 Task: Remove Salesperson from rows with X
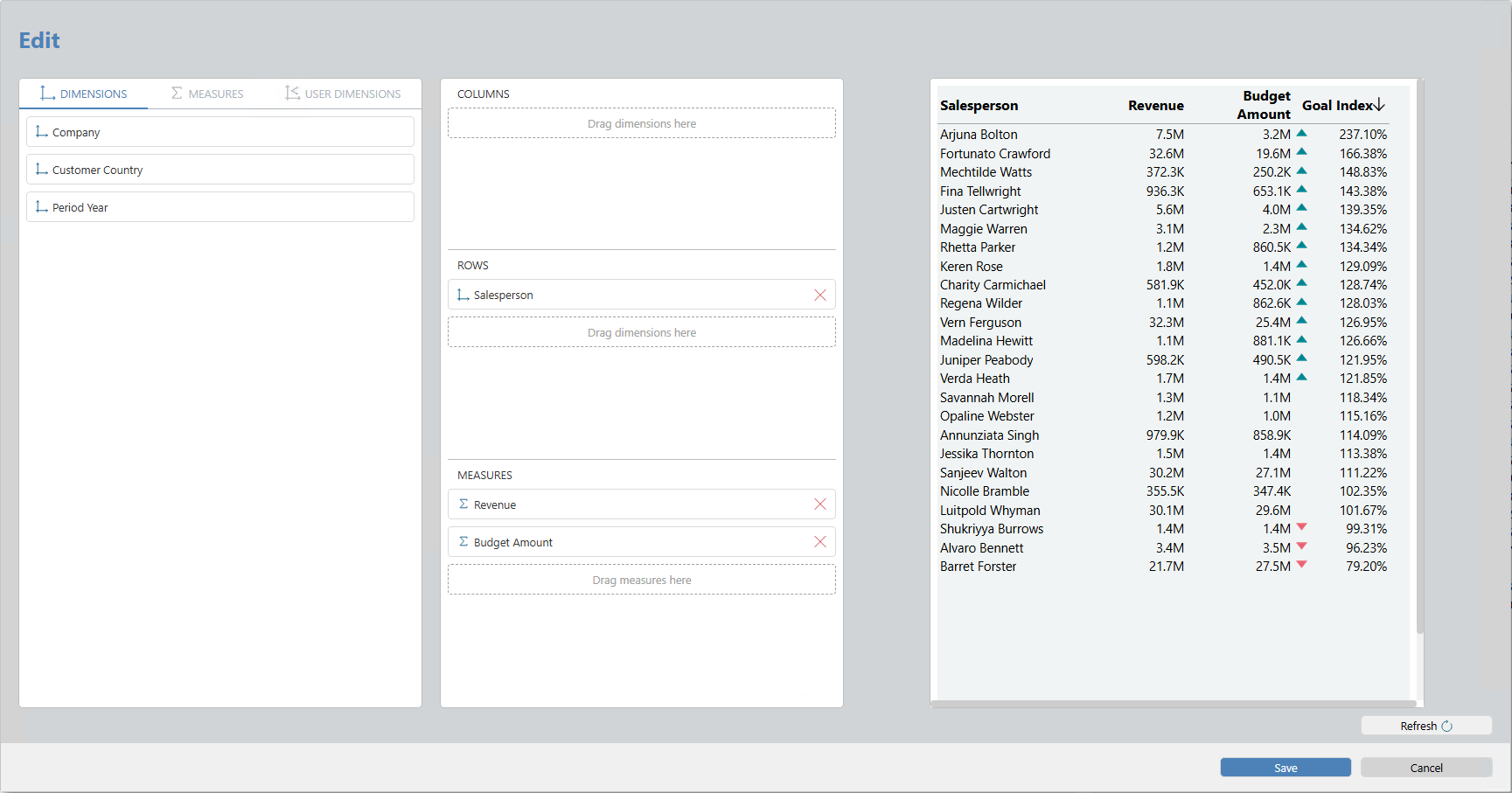[820, 296]
